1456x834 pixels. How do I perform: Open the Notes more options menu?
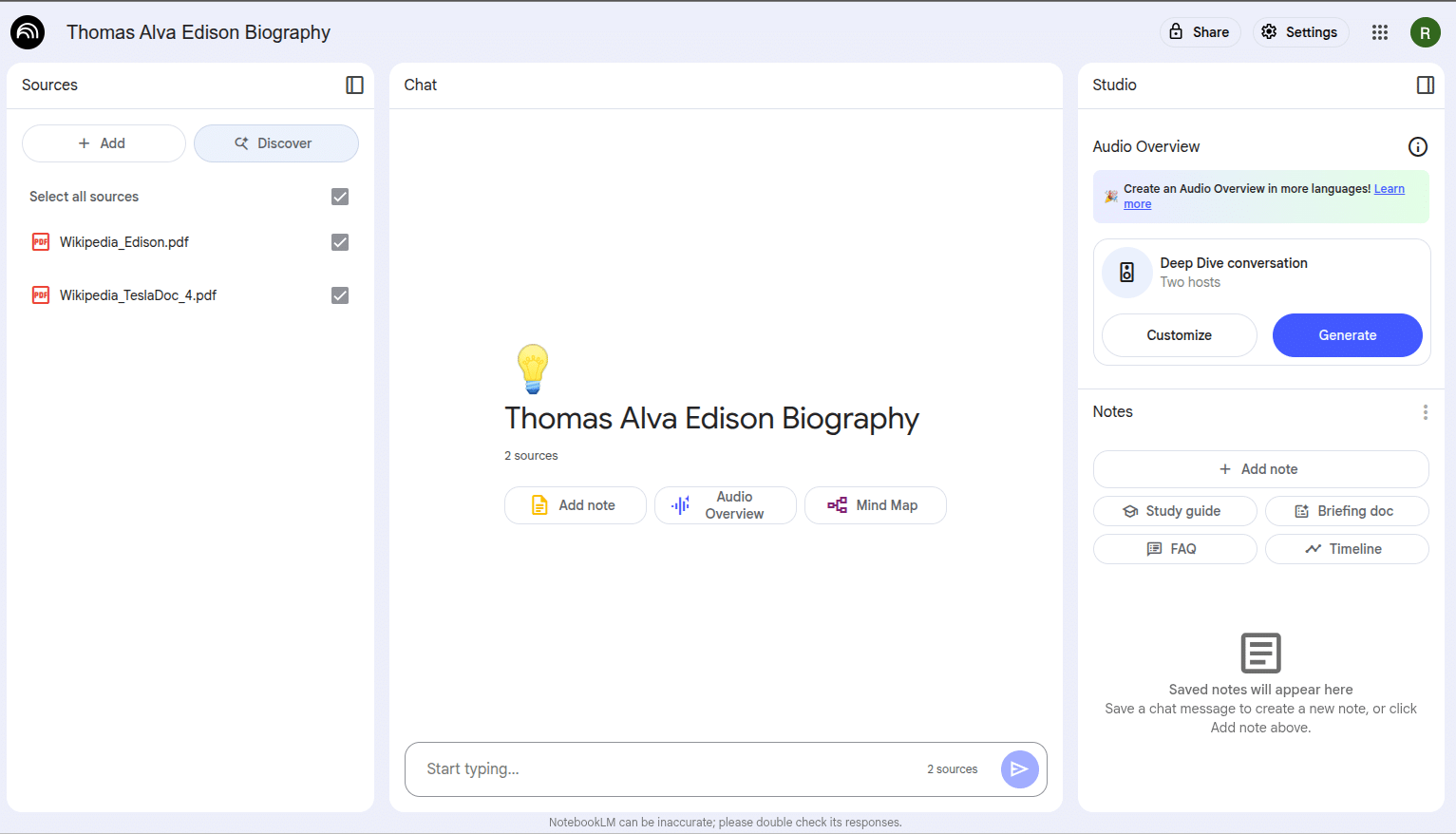1425,412
